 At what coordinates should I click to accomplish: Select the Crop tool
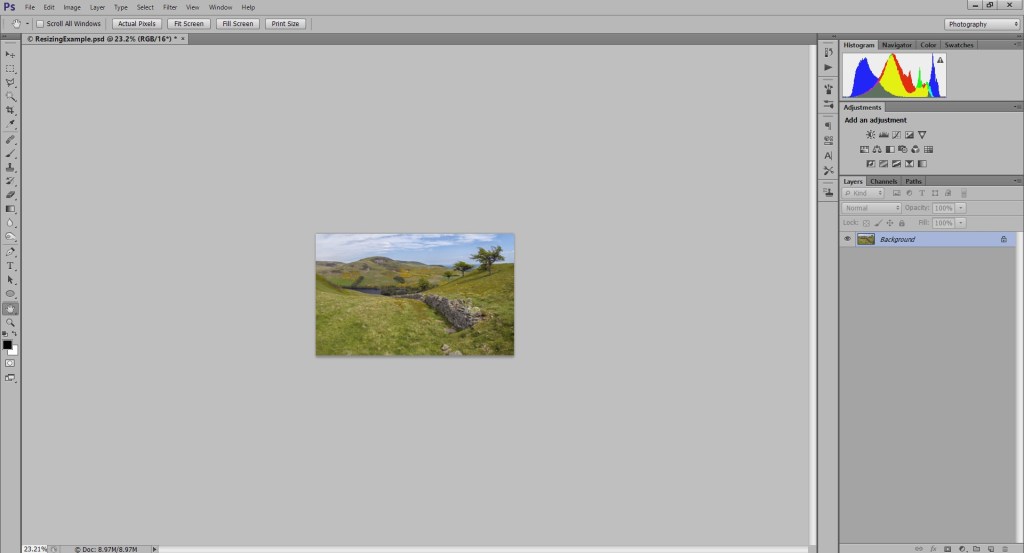(10, 110)
